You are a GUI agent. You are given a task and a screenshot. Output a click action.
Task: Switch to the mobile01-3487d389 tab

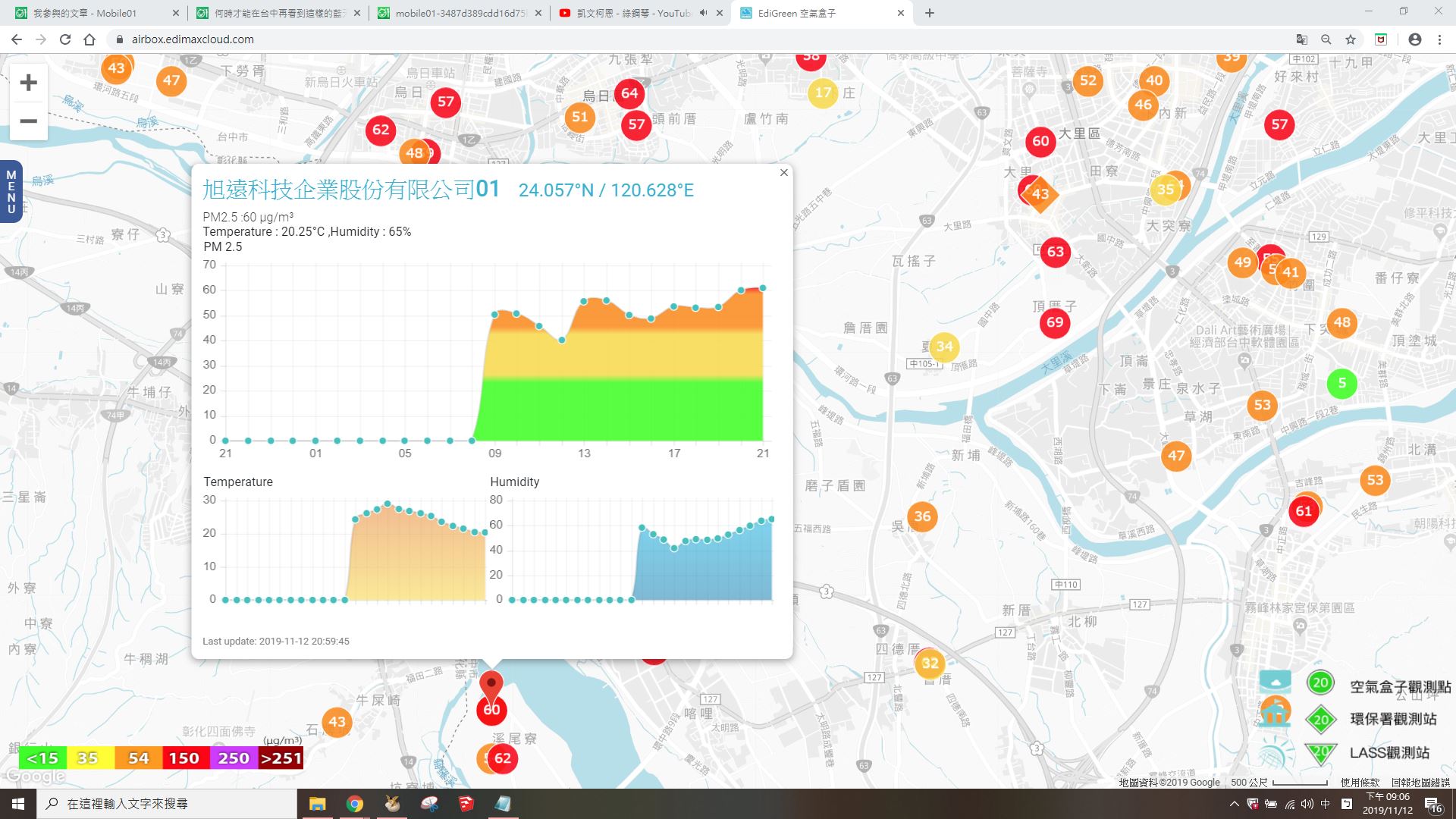point(459,13)
